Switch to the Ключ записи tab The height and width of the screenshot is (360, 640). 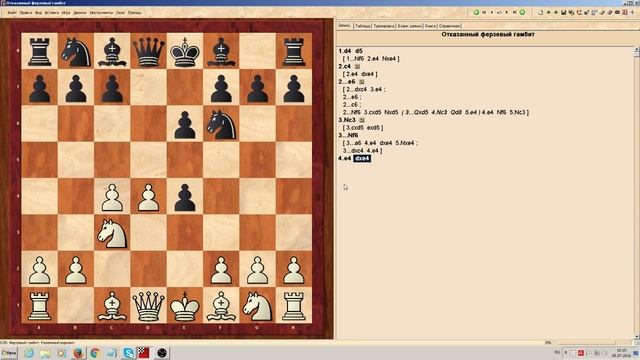pyautogui.click(x=410, y=26)
